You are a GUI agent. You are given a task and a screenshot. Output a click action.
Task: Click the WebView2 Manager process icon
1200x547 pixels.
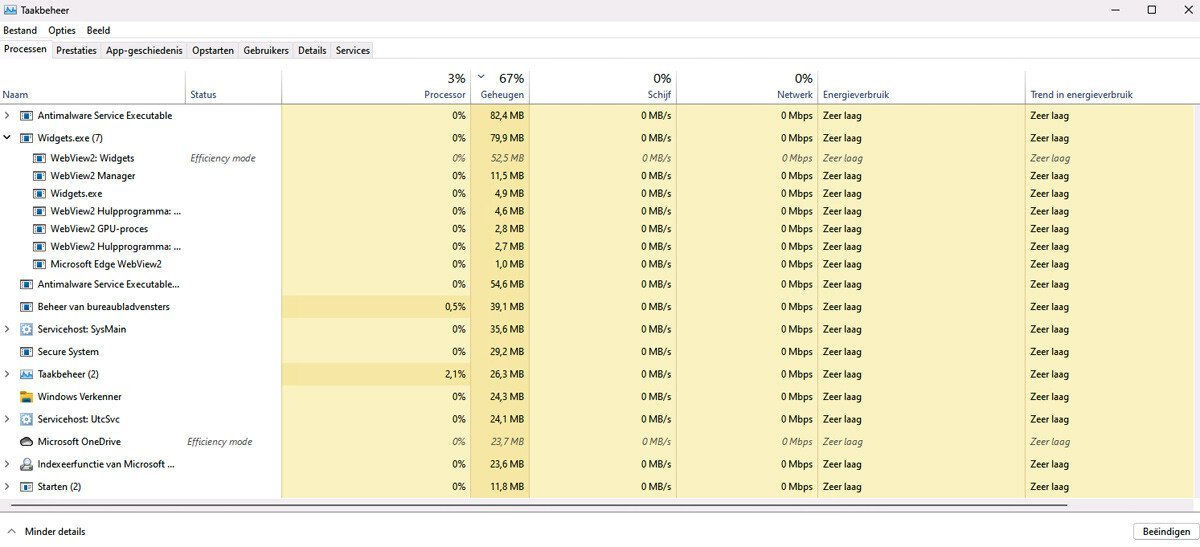[40, 176]
